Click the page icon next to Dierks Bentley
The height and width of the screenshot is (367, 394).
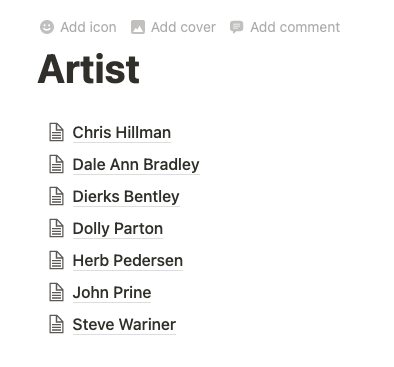click(56, 196)
